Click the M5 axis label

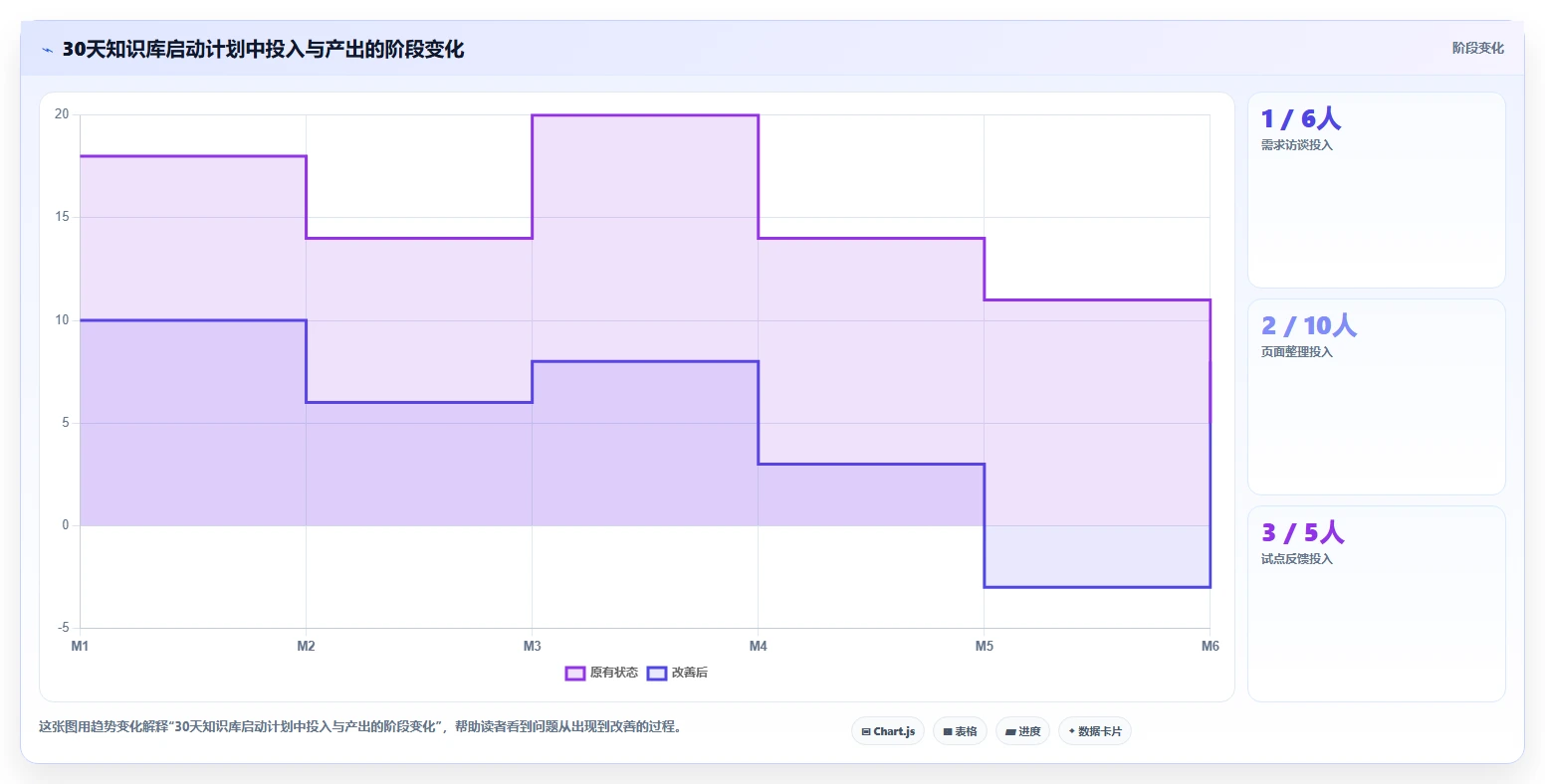[984, 647]
